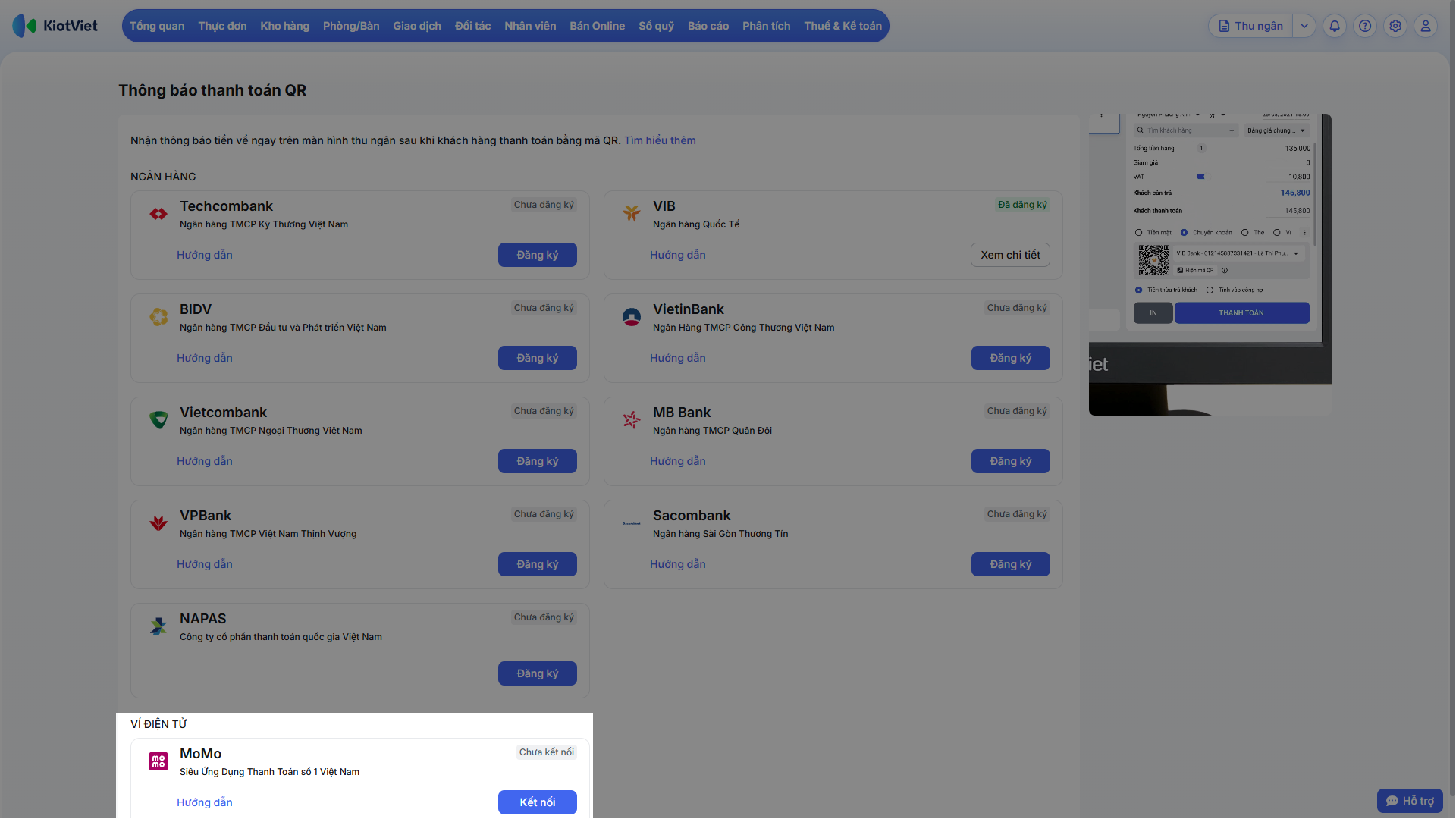Register NAPAS with Đăng ký

click(538, 673)
